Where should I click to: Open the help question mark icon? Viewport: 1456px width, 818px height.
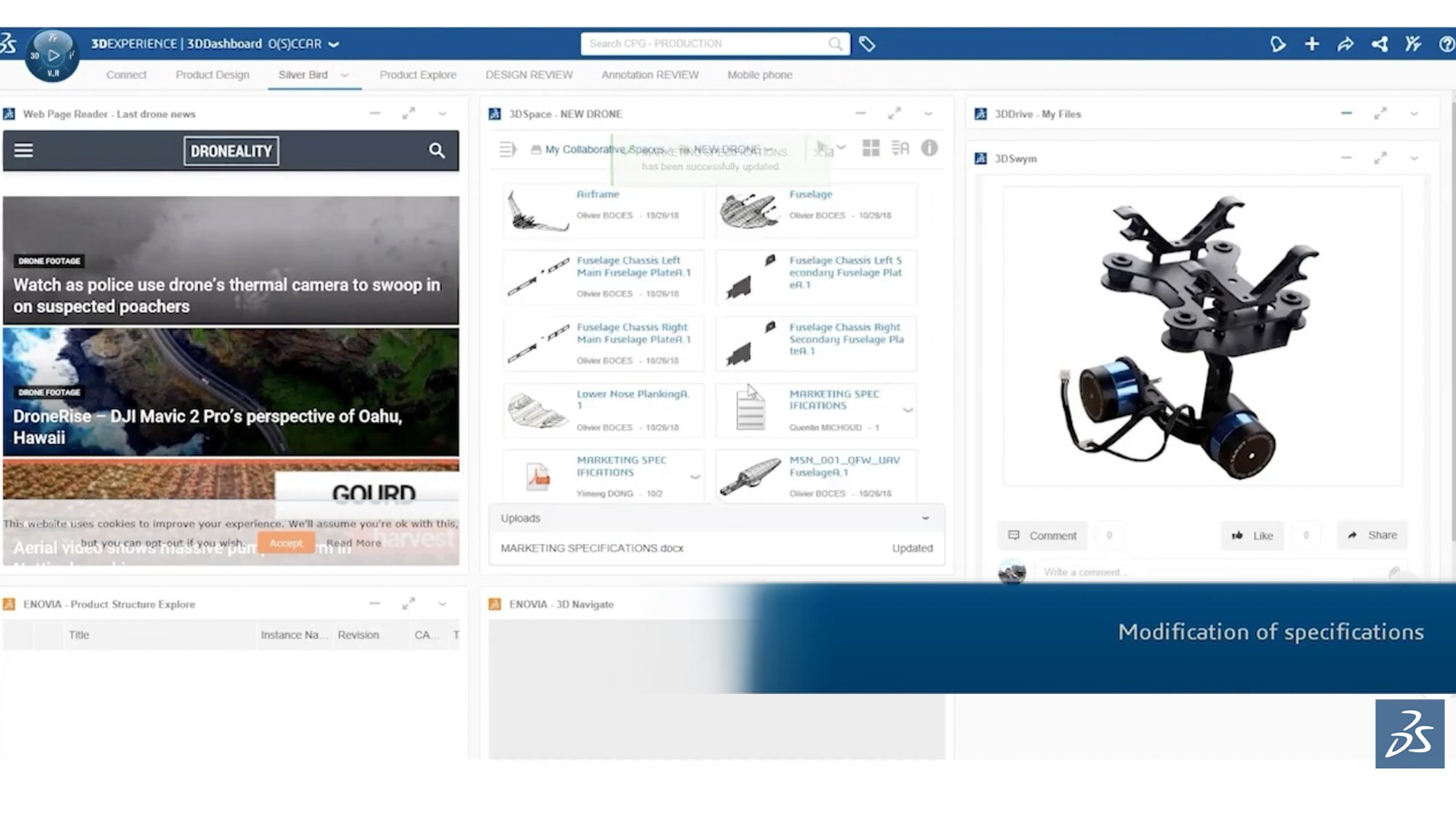[x=1446, y=44]
